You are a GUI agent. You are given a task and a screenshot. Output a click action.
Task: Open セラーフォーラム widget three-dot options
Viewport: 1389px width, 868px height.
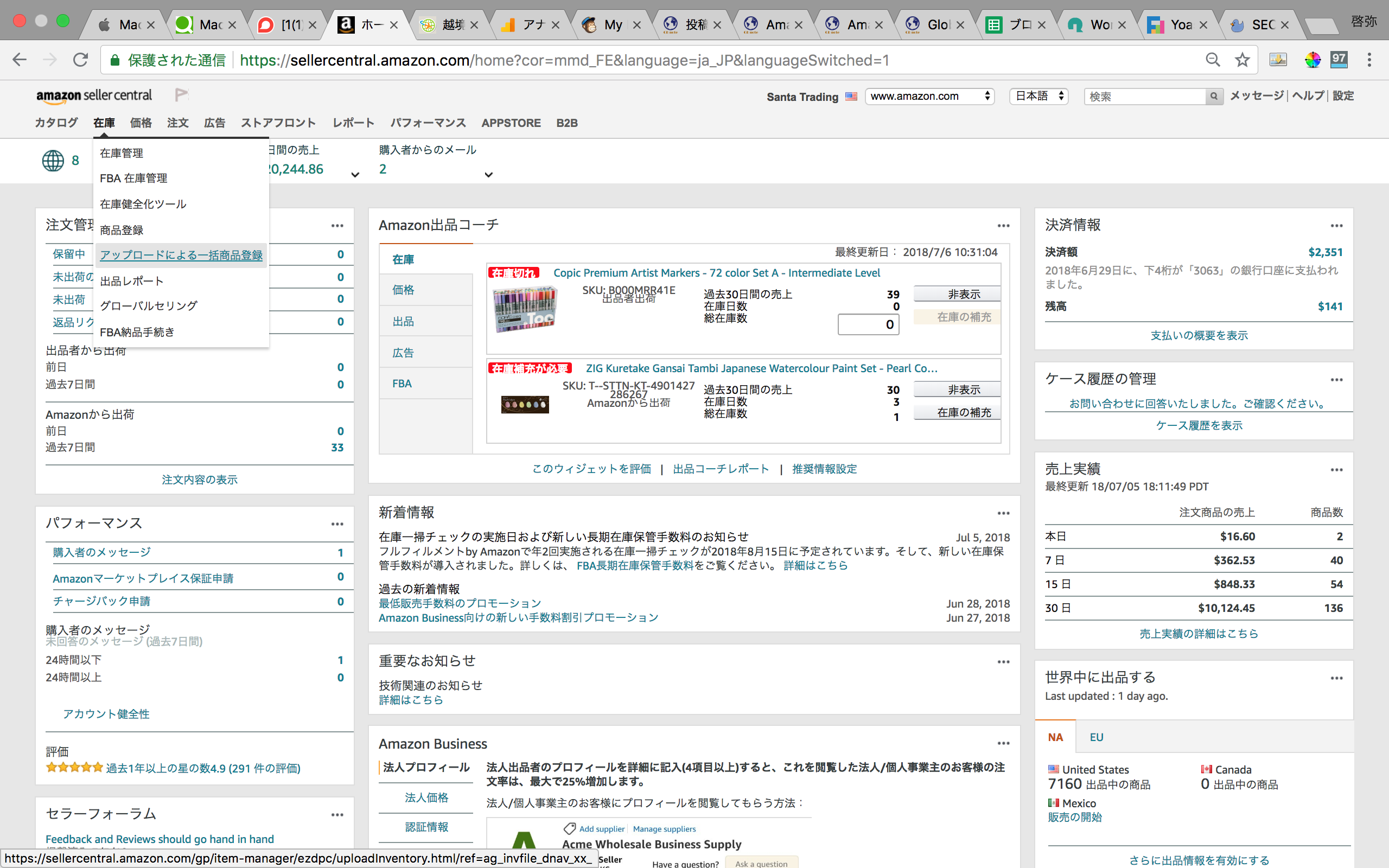(x=337, y=815)
